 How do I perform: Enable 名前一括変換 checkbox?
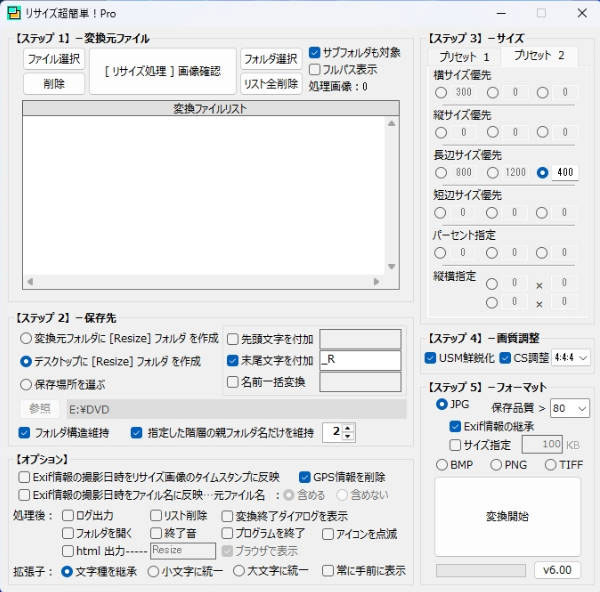pos(233,382)
